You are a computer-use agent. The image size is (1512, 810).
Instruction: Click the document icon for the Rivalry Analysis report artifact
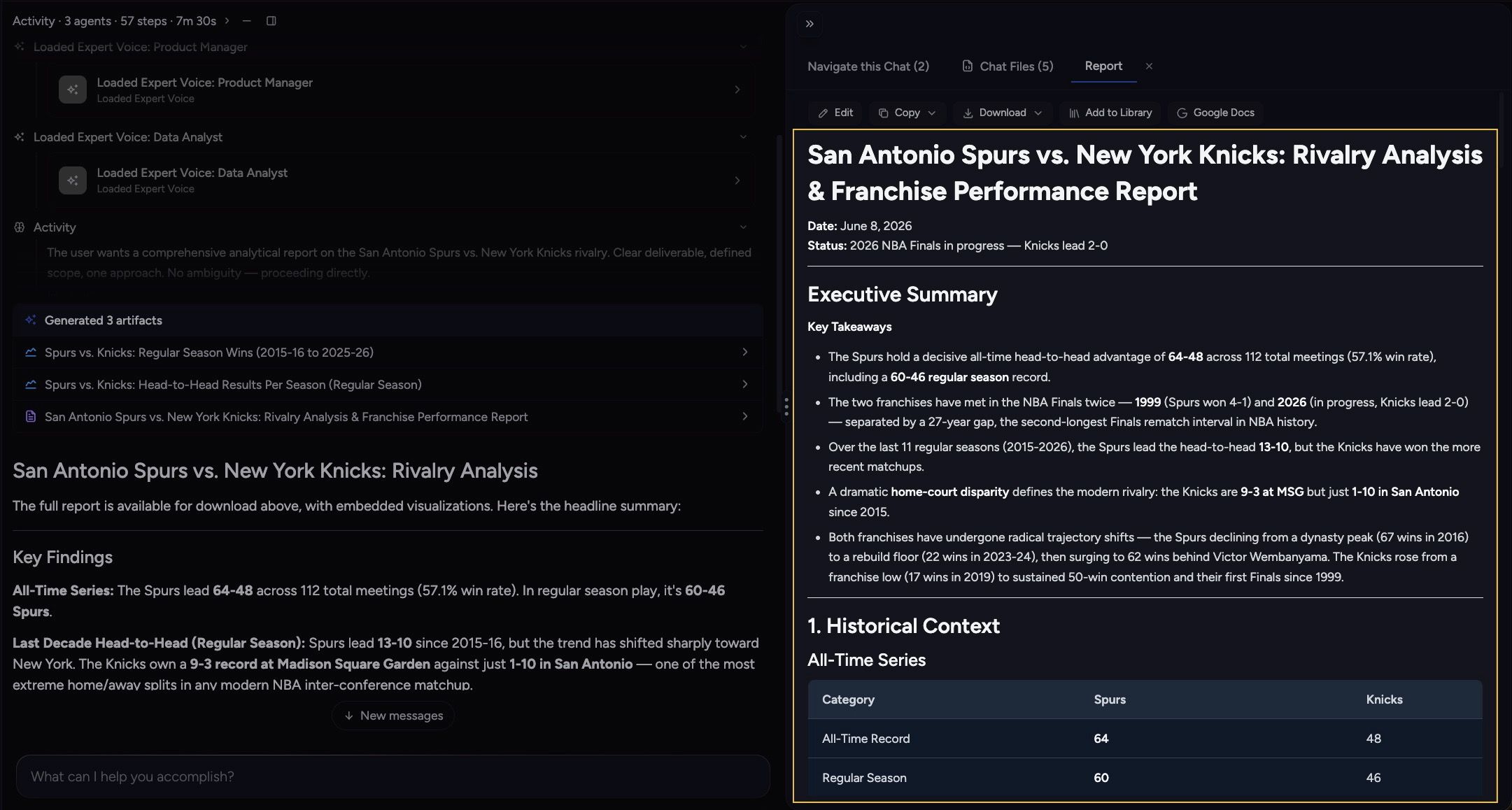[x=31, y=417]
